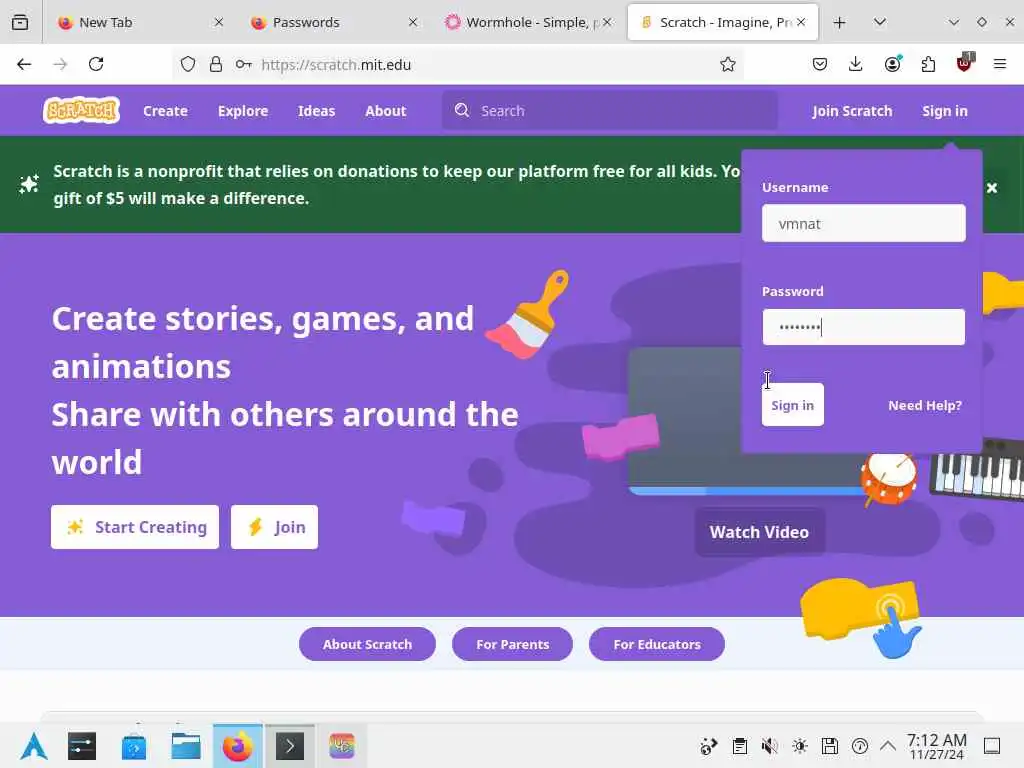Open Create in Scratch navigation

165,111
